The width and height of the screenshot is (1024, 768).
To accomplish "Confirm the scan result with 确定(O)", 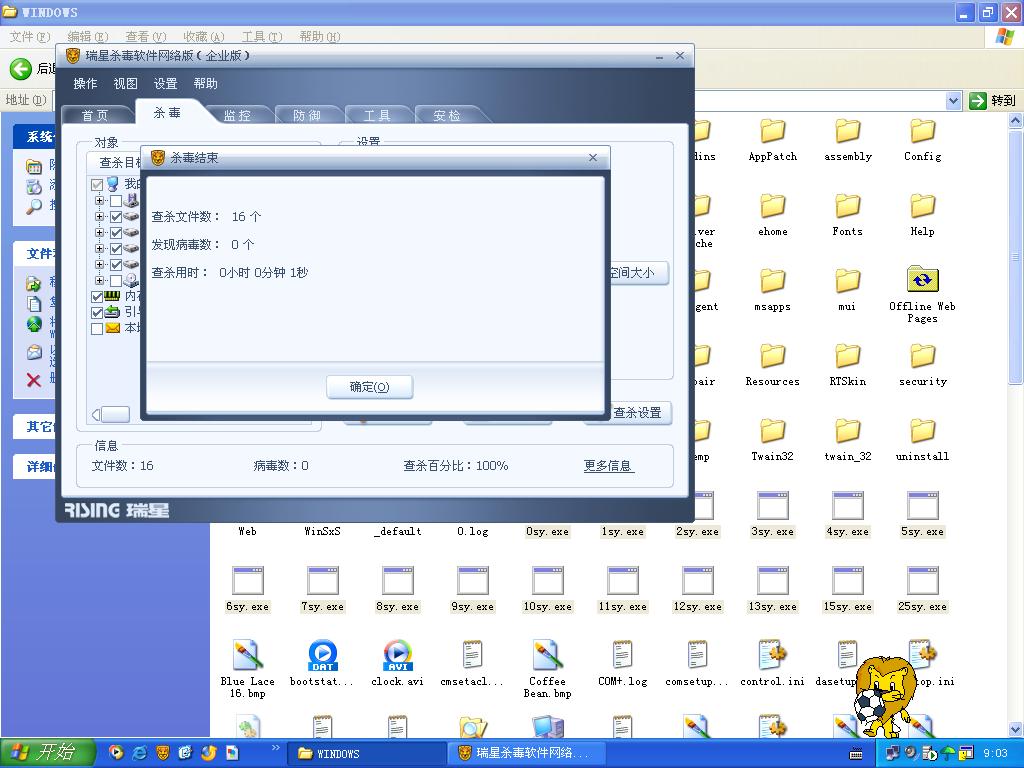I will pyautogui.click(x=370, y=387).
